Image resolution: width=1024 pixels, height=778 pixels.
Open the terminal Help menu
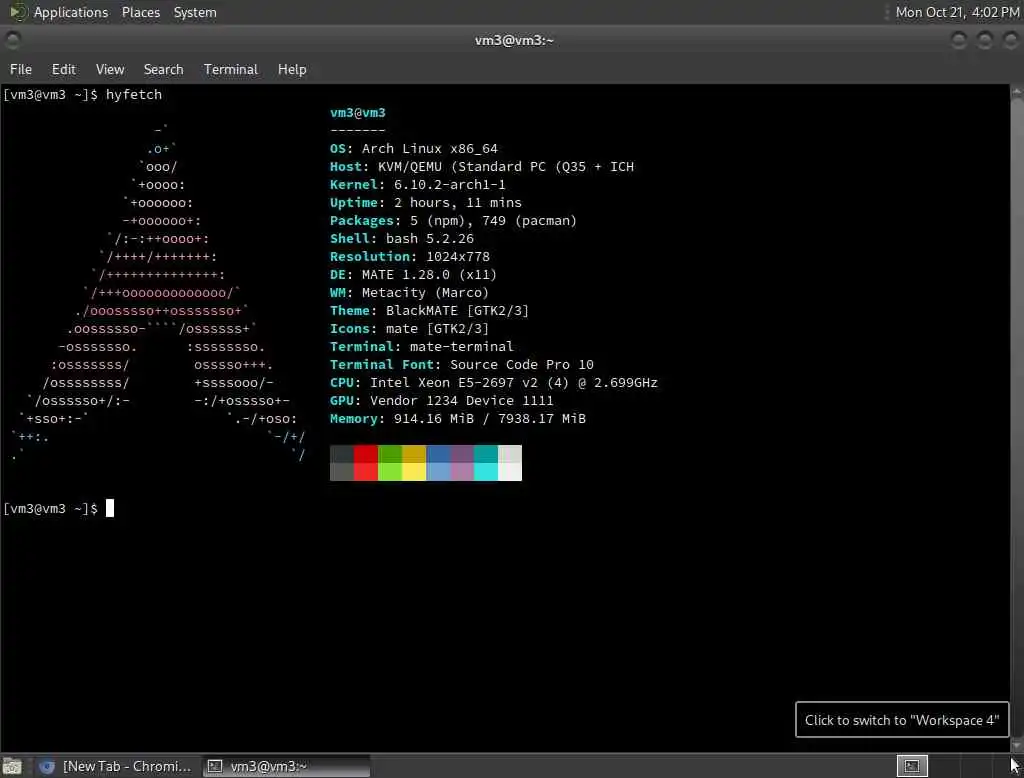click(292, 69)
